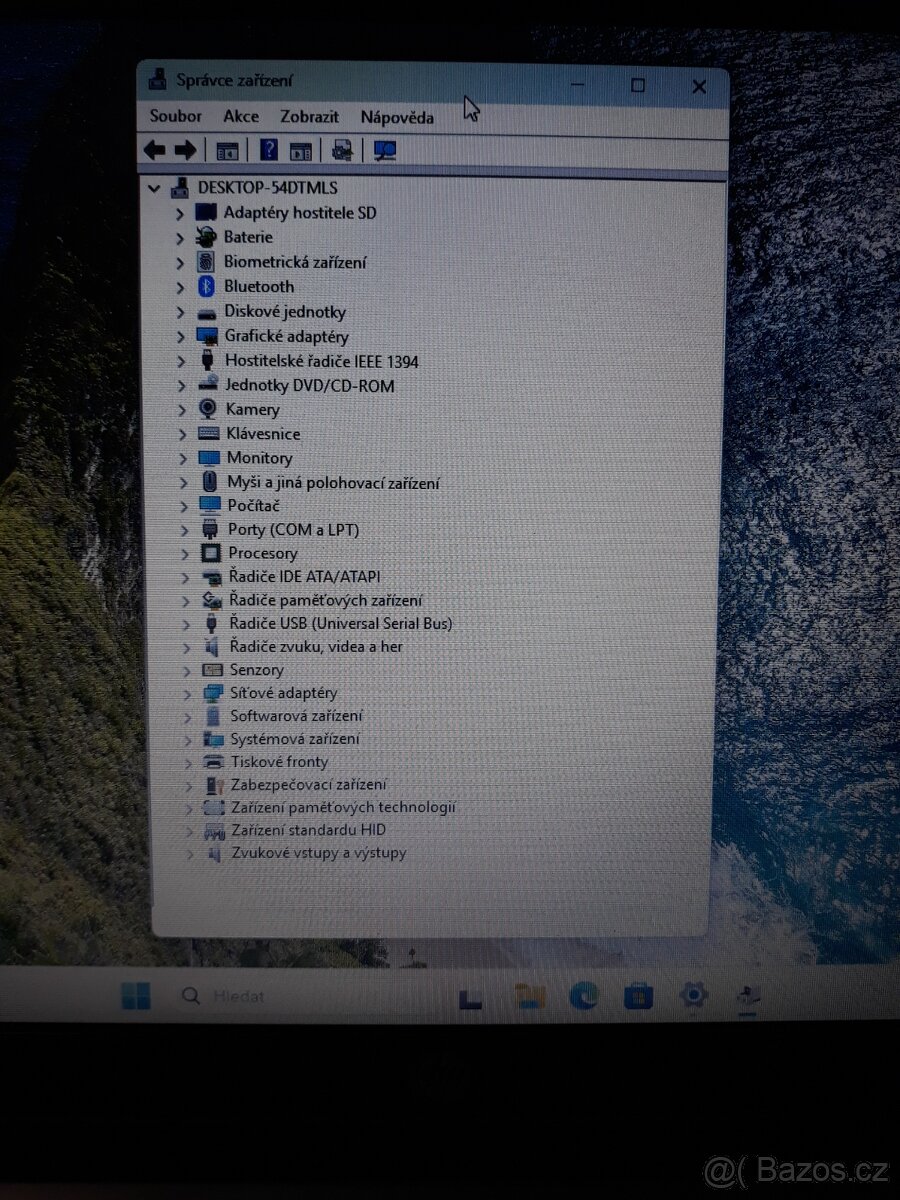
Task: Expand the Grafické adaptéry category
Action: click(x=183, y=336)
